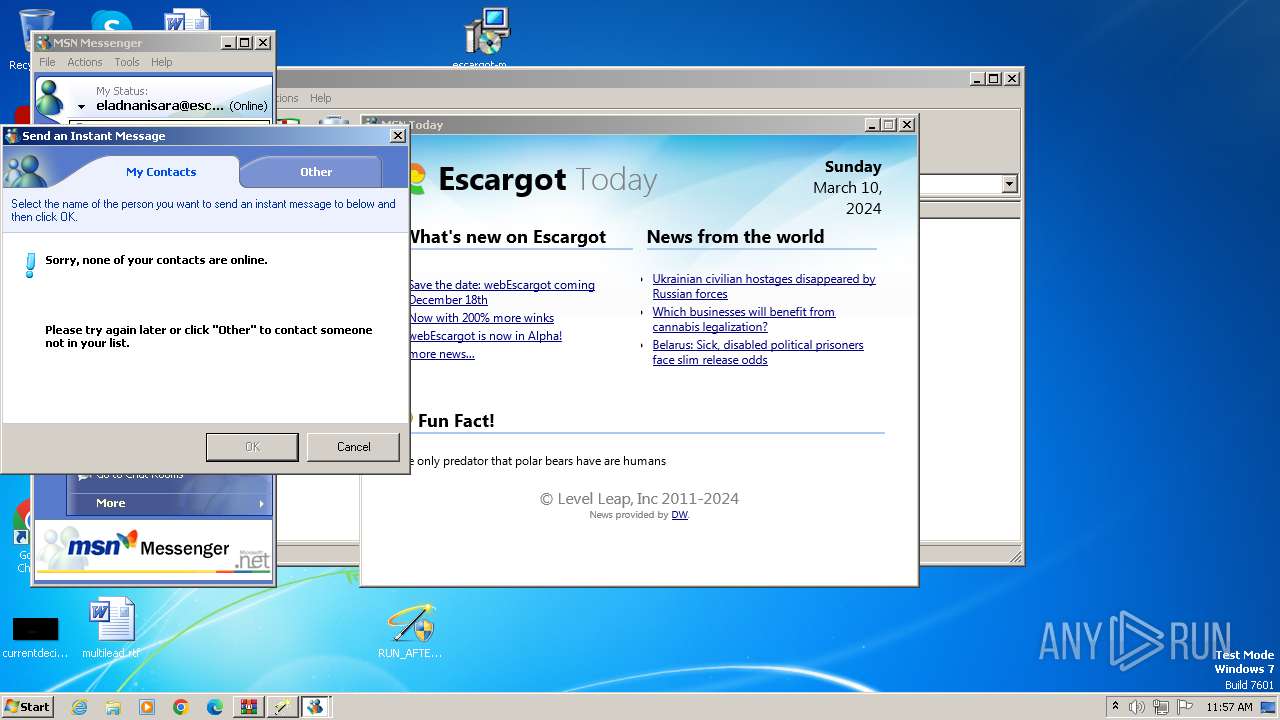This screenshot has width=1280, height=720.
Task: Open Belarus political prisoners news link
Action: click(x=757, y=352)
